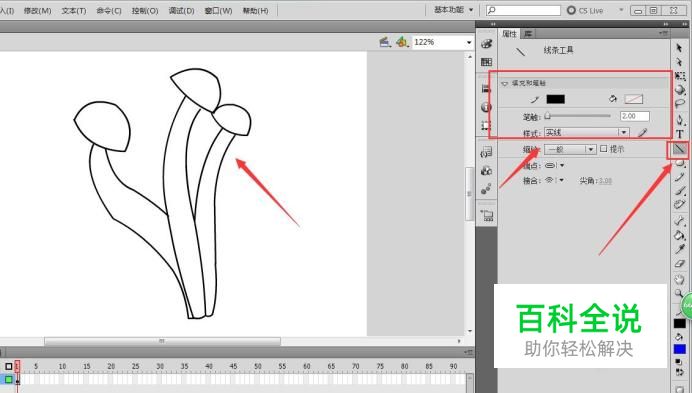
Task: Select the Subselection tool
Action: tap(679, 62)
